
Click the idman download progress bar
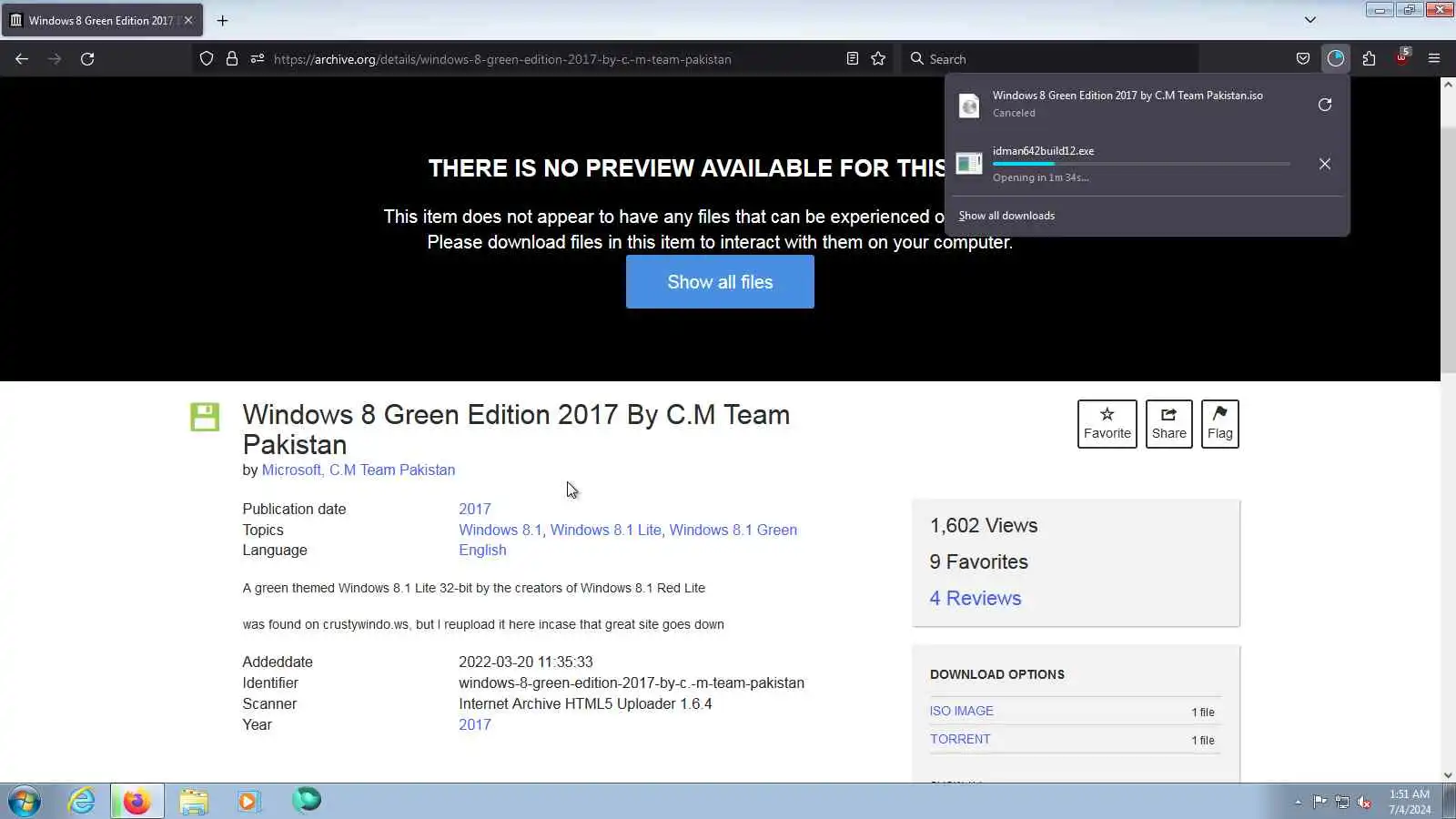point(1141,165)
